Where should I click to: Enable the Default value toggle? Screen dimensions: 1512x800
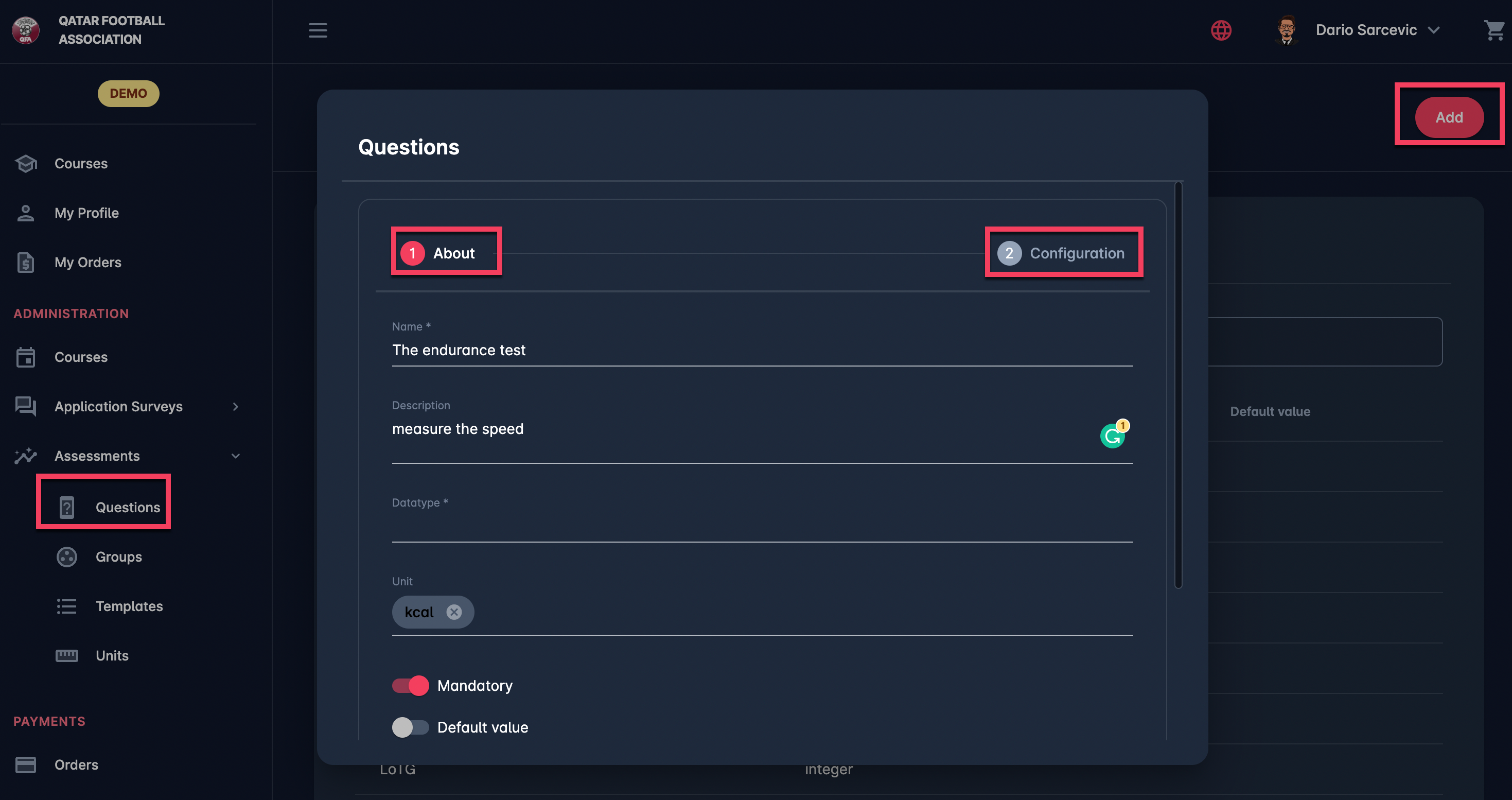pos(410,727)
